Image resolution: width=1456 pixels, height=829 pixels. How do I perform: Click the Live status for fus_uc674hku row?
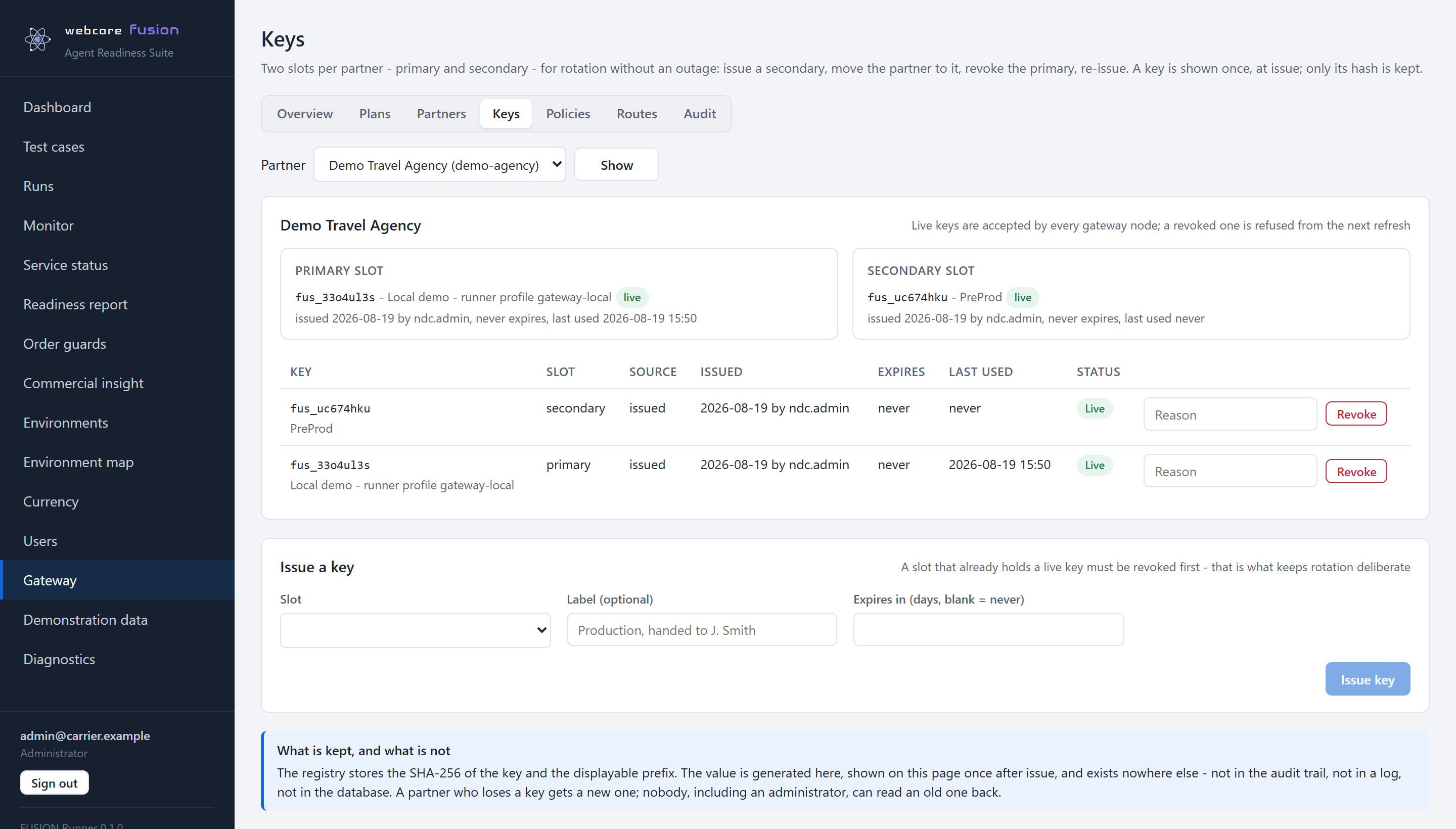point(1095,408)
